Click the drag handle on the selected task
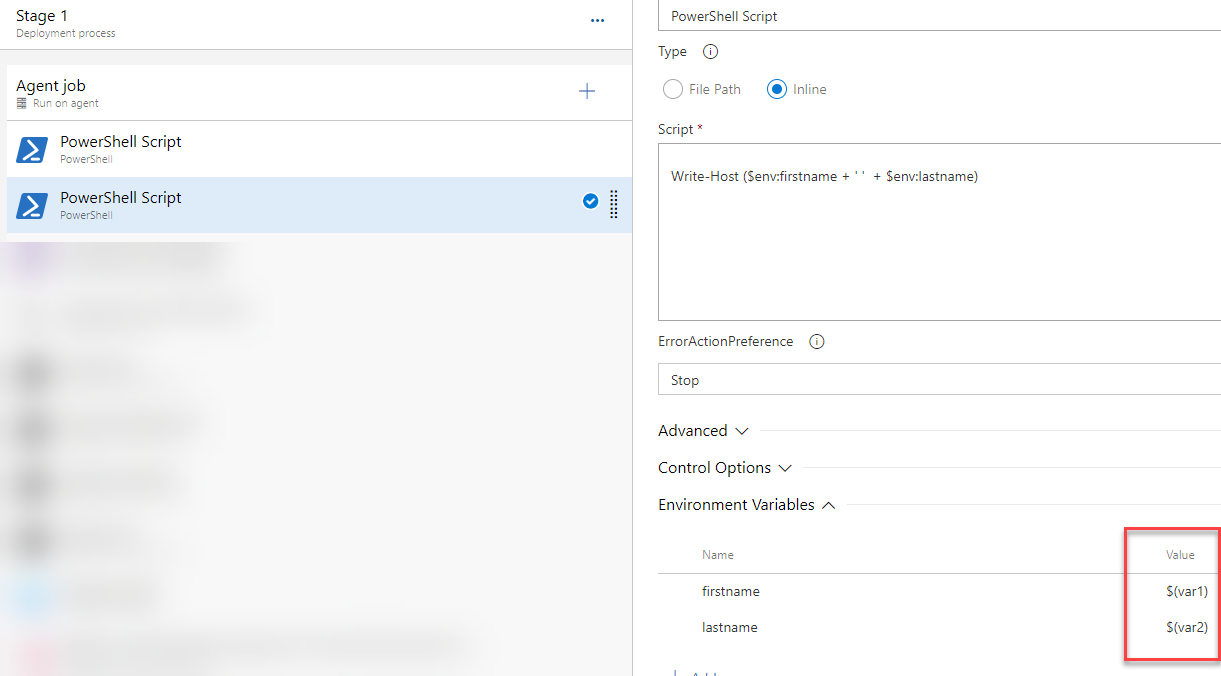1221x676 pixels. 613,204
